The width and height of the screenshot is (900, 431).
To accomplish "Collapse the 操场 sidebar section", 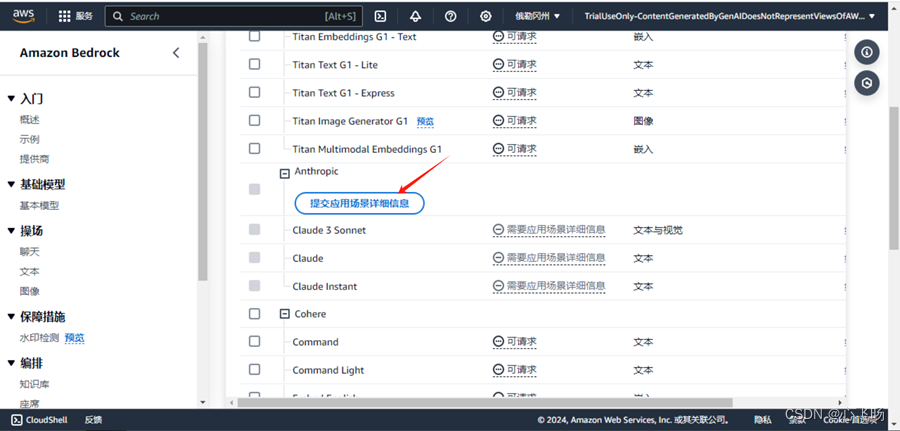I will (11, 231).
